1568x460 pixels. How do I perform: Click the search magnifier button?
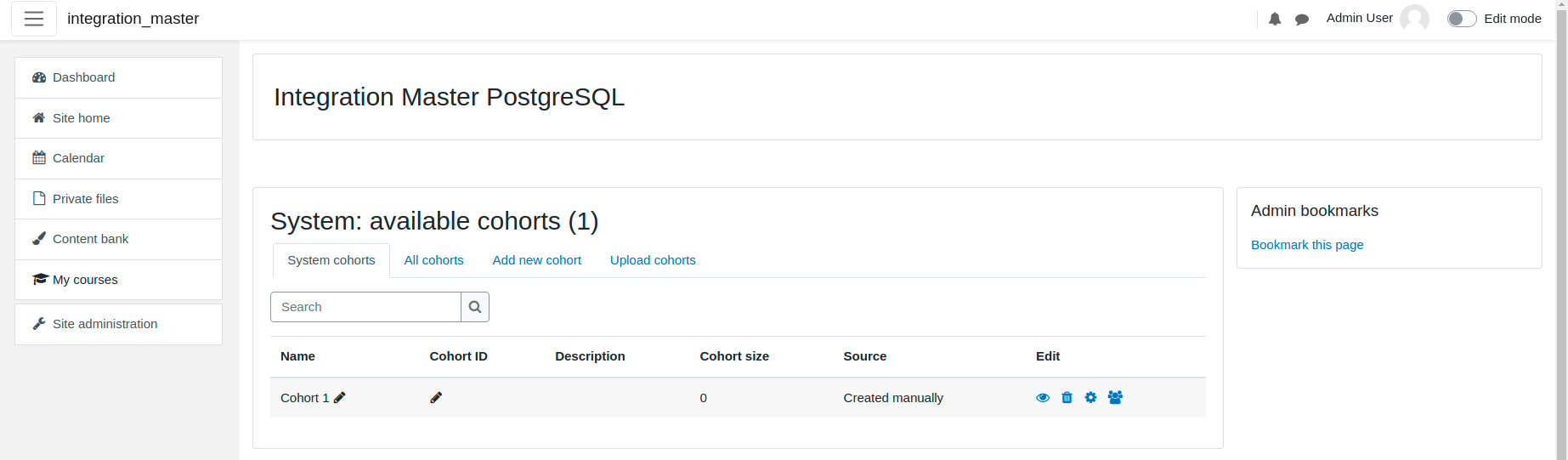coord(475,307)
